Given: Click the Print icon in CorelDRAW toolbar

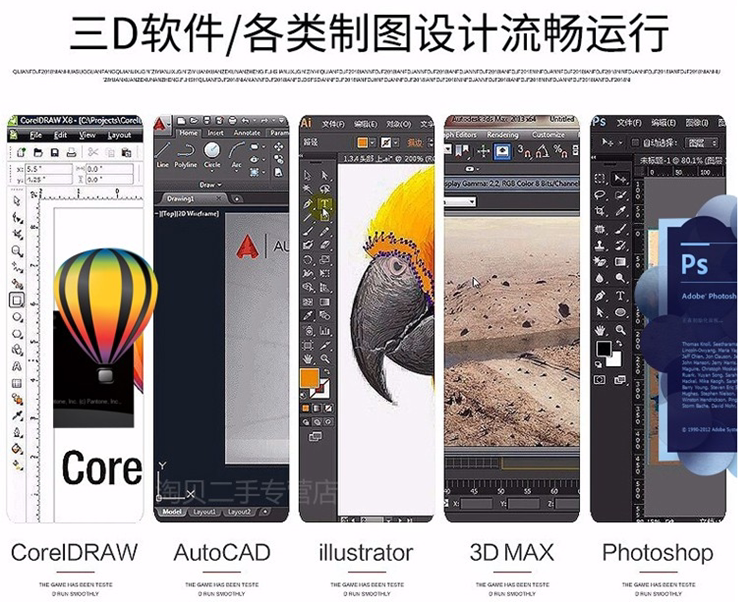Looking at the screenshot, I should pos(71,153).
